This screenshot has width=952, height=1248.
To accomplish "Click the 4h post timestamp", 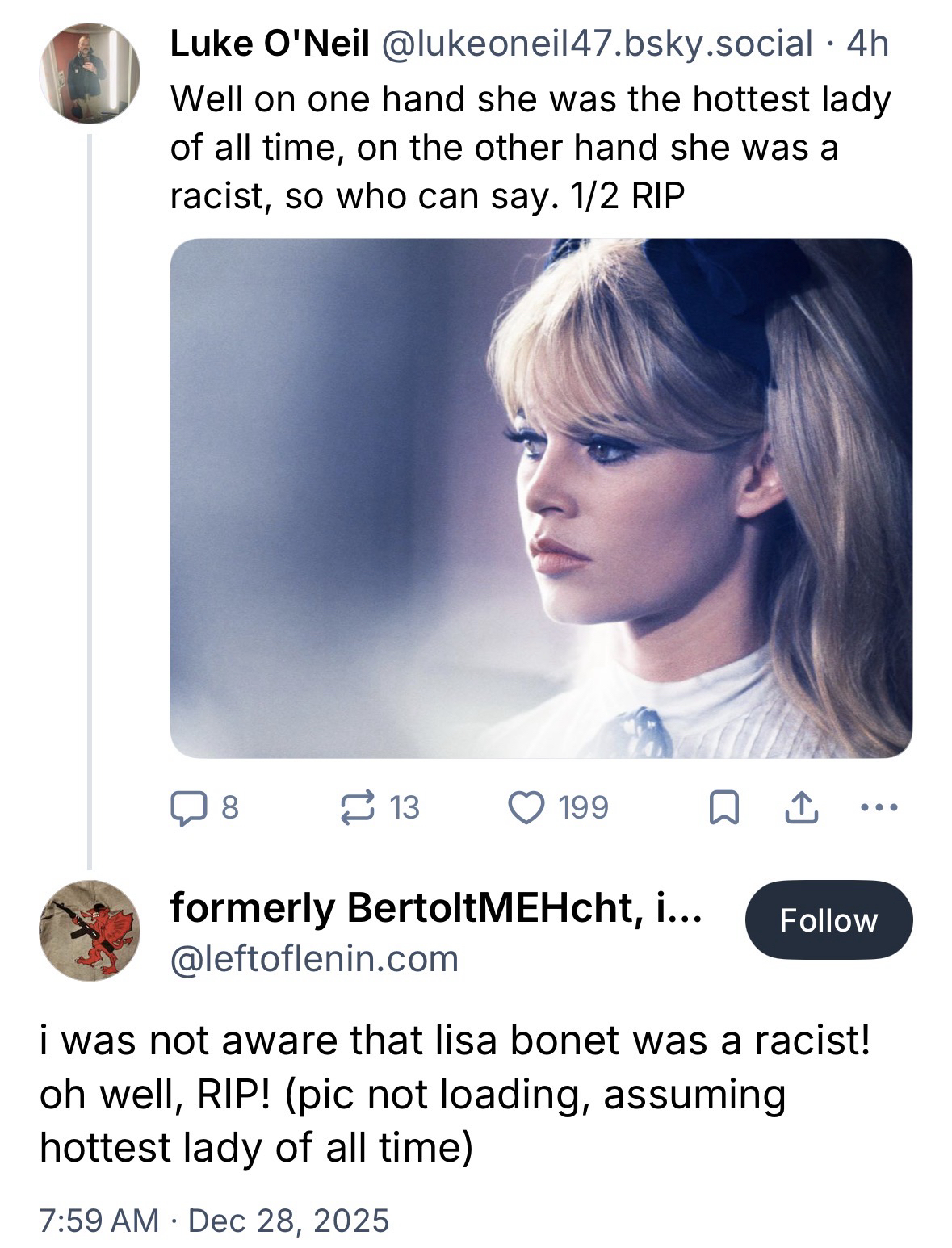I will [867, 44].
